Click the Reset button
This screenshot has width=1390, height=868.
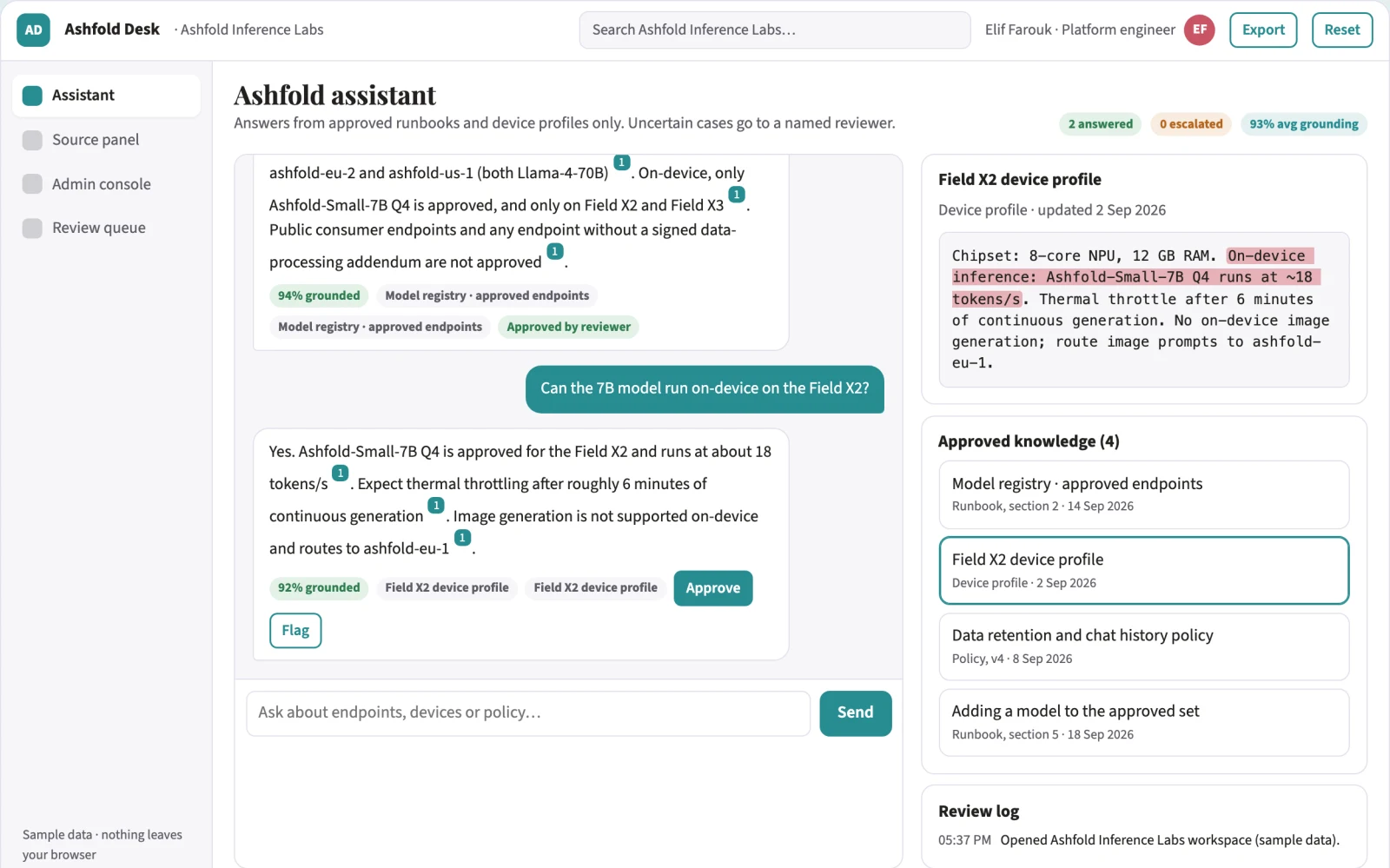1342,30
